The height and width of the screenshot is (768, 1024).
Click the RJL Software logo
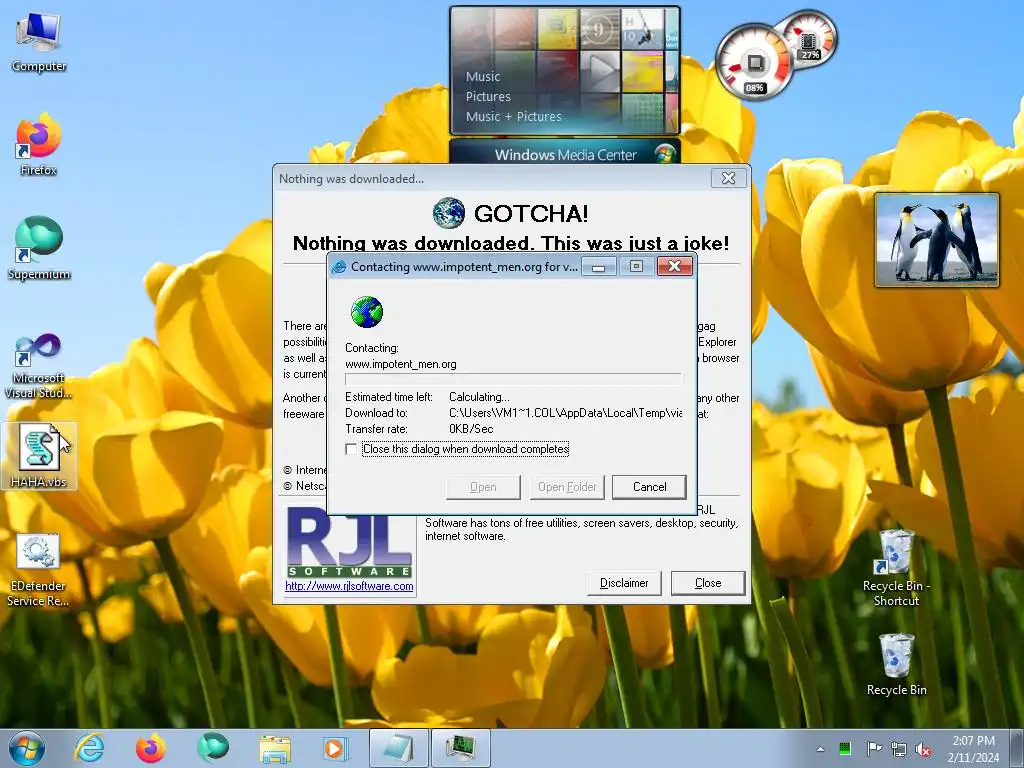(349, 541)
